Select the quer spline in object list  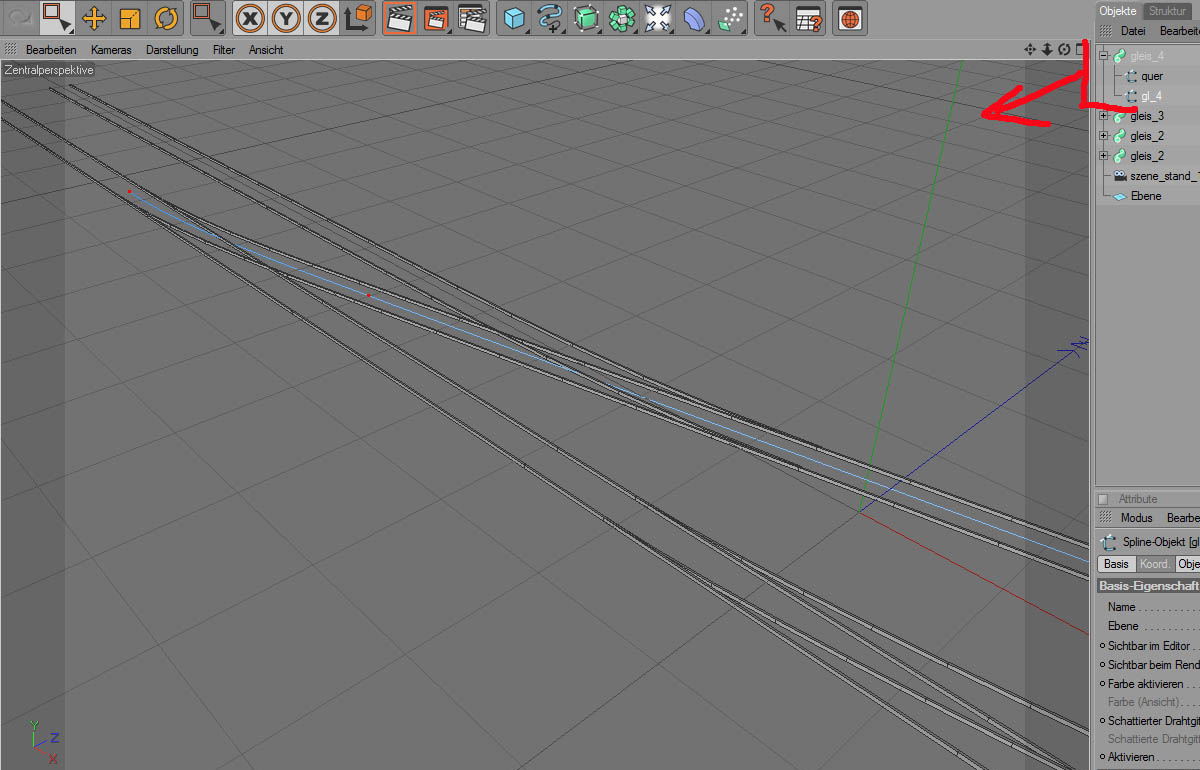(x=1151, y=76)
